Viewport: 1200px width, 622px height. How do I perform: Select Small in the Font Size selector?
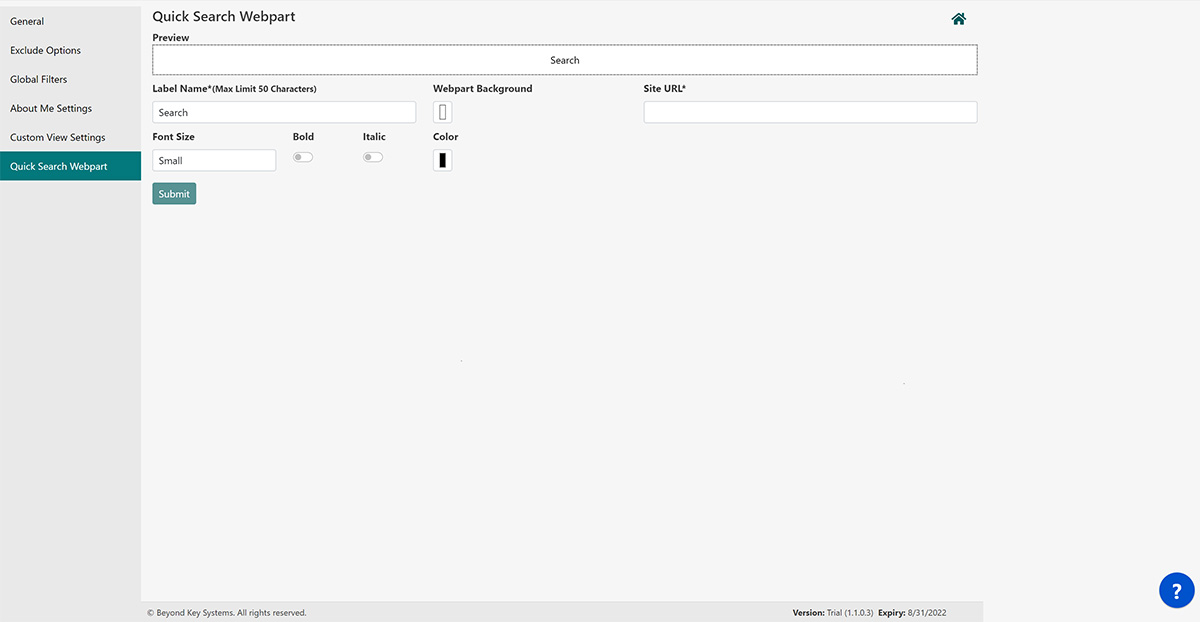214,160
